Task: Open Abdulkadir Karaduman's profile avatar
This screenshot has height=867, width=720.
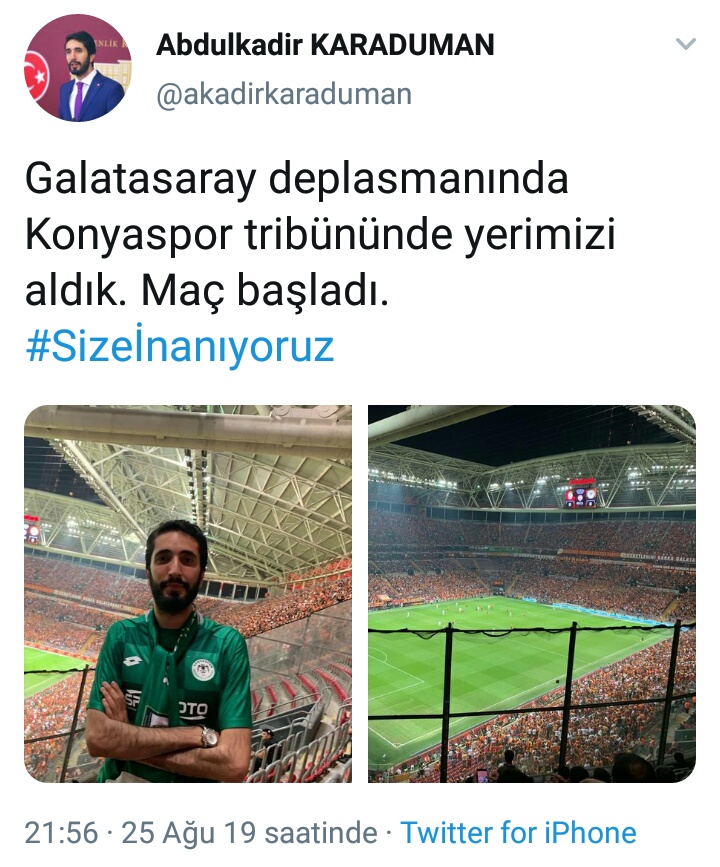Action: click(79, 68)
